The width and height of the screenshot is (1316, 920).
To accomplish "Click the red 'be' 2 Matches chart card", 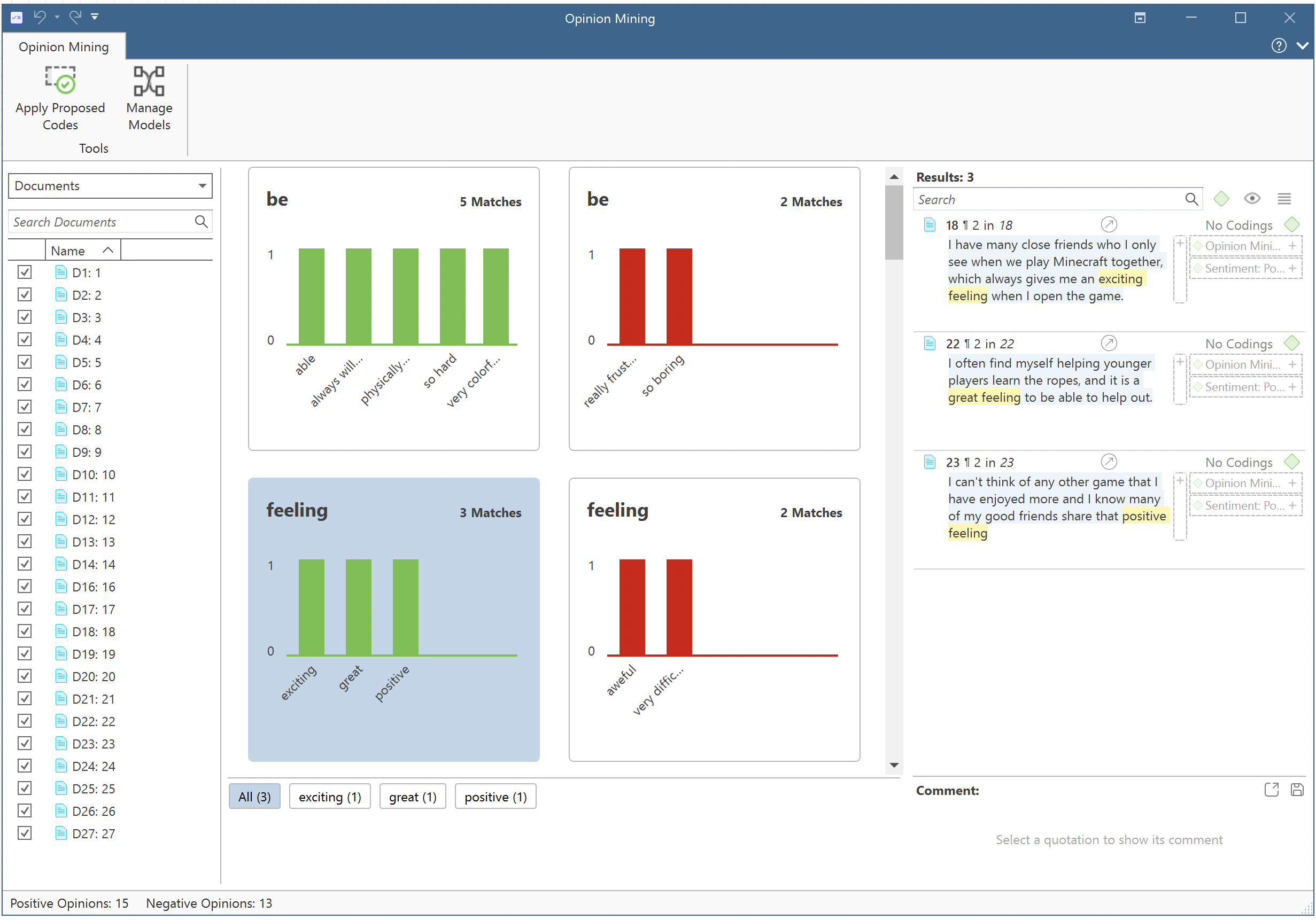I will [x=714, y=309].
